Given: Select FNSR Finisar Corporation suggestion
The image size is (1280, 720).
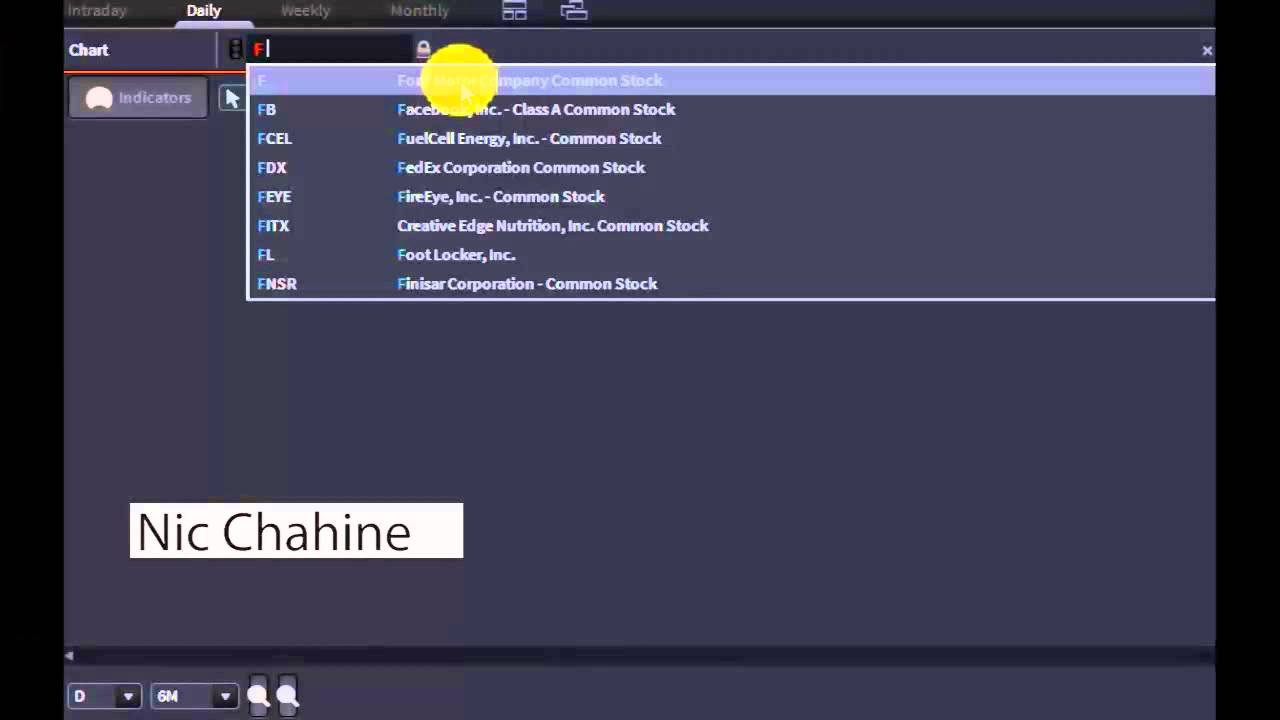Looking at the screenshot, I should click(x=731, y=283).
